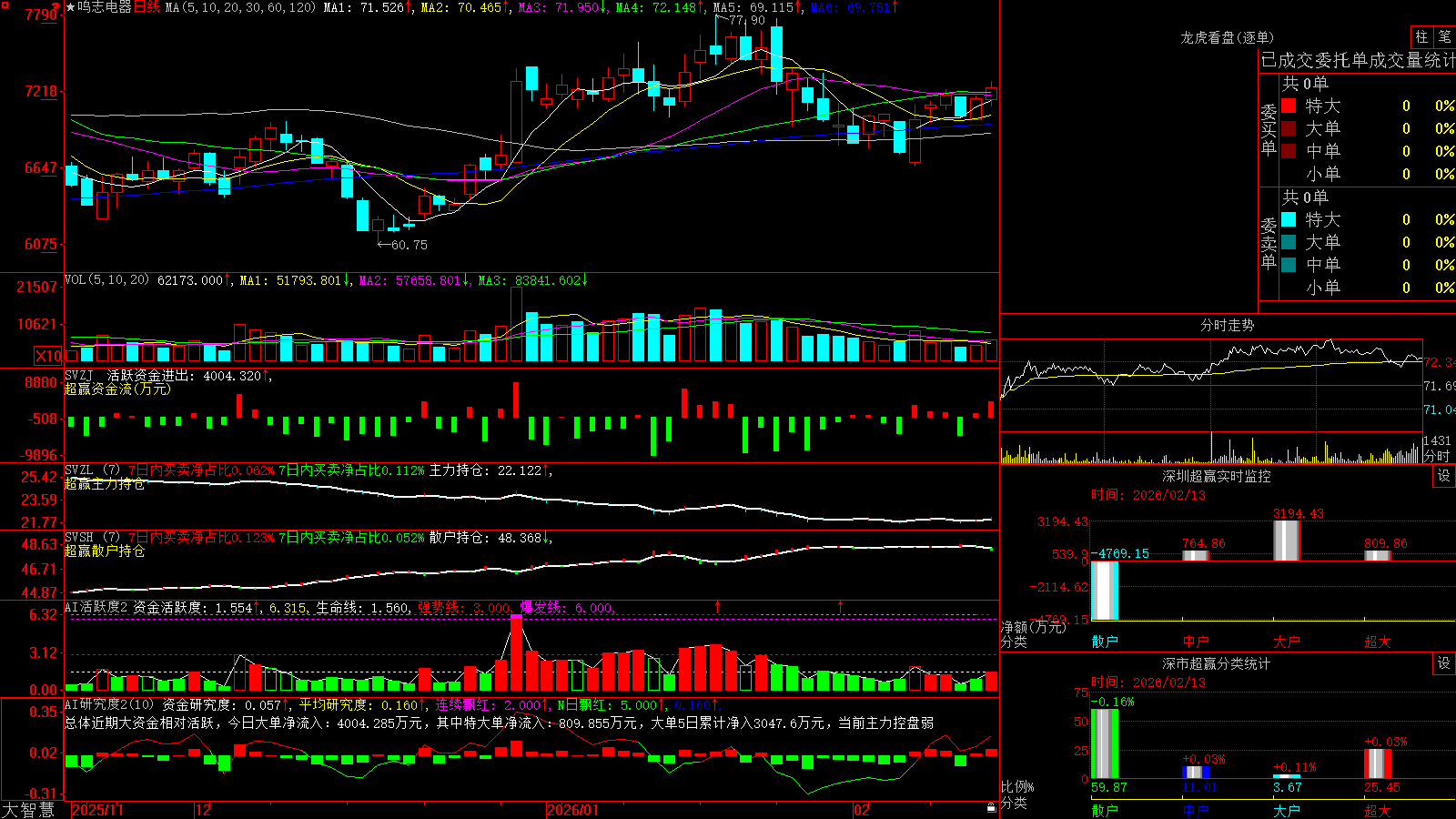Select the AI活跃度2 indicator label

click(x=96, y=607)
